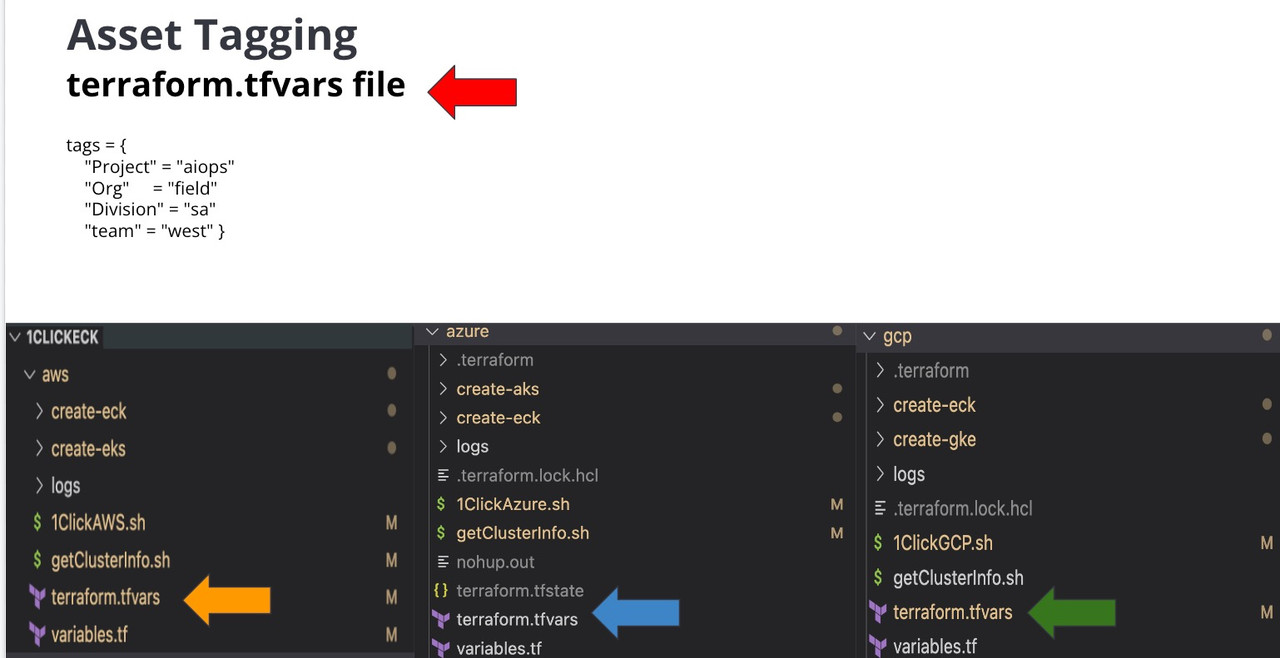Click the "Asset Tagging" slide heading
1280x658 pixels.
pos(212,36)
